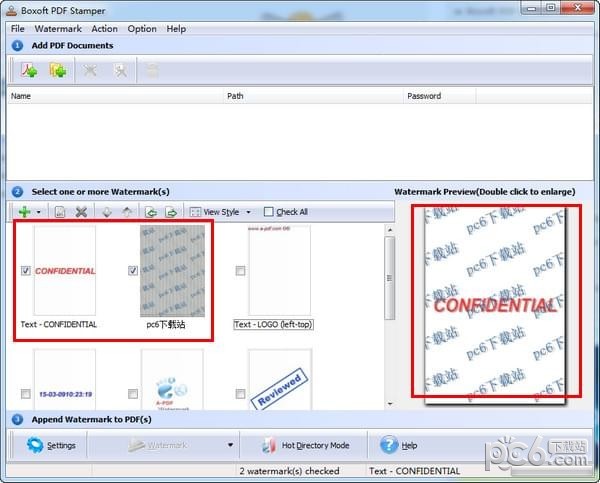This screenshot has height=483, width=600.
Task: Check the Text - LOGO (left-top) checkbox
Action: [x=240, y=271]
